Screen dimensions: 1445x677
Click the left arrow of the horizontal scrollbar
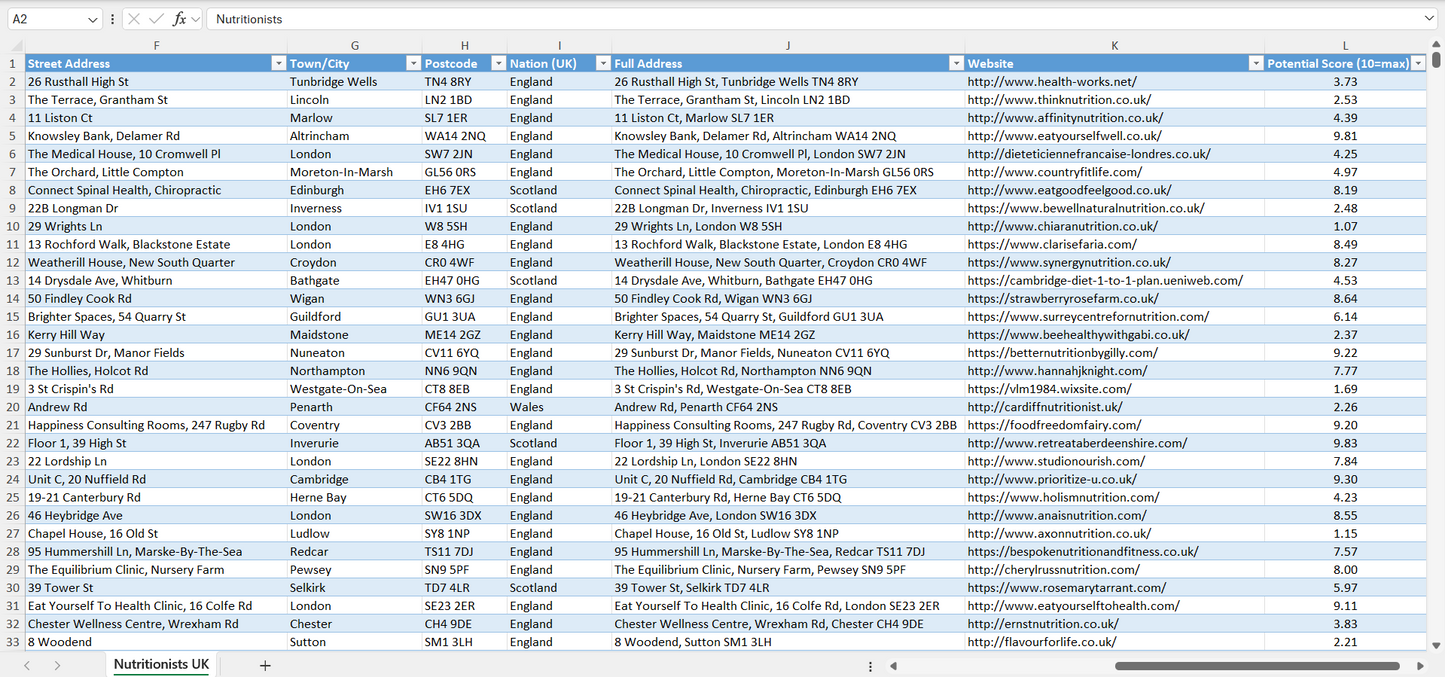click(x=894, y=664)
